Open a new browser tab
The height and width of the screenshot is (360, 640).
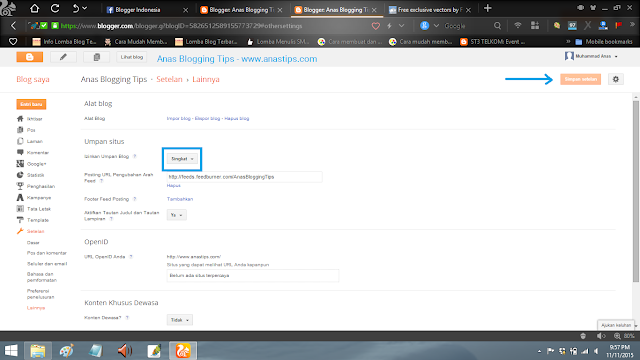pyautogui.click(x=487, y=9)
